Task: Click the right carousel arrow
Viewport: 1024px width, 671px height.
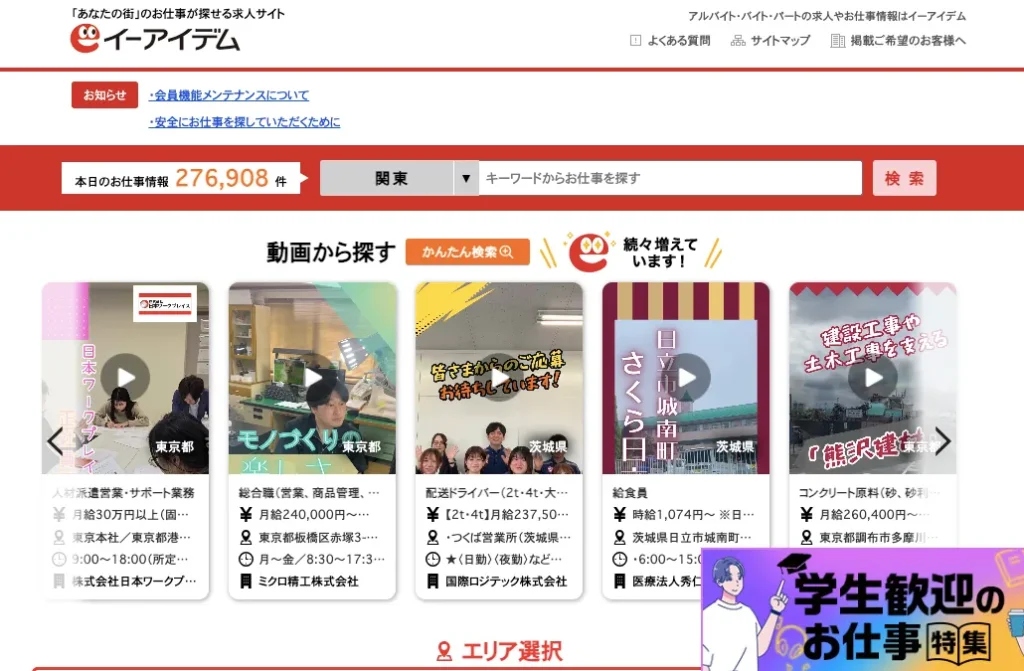Action: point(942,440)
